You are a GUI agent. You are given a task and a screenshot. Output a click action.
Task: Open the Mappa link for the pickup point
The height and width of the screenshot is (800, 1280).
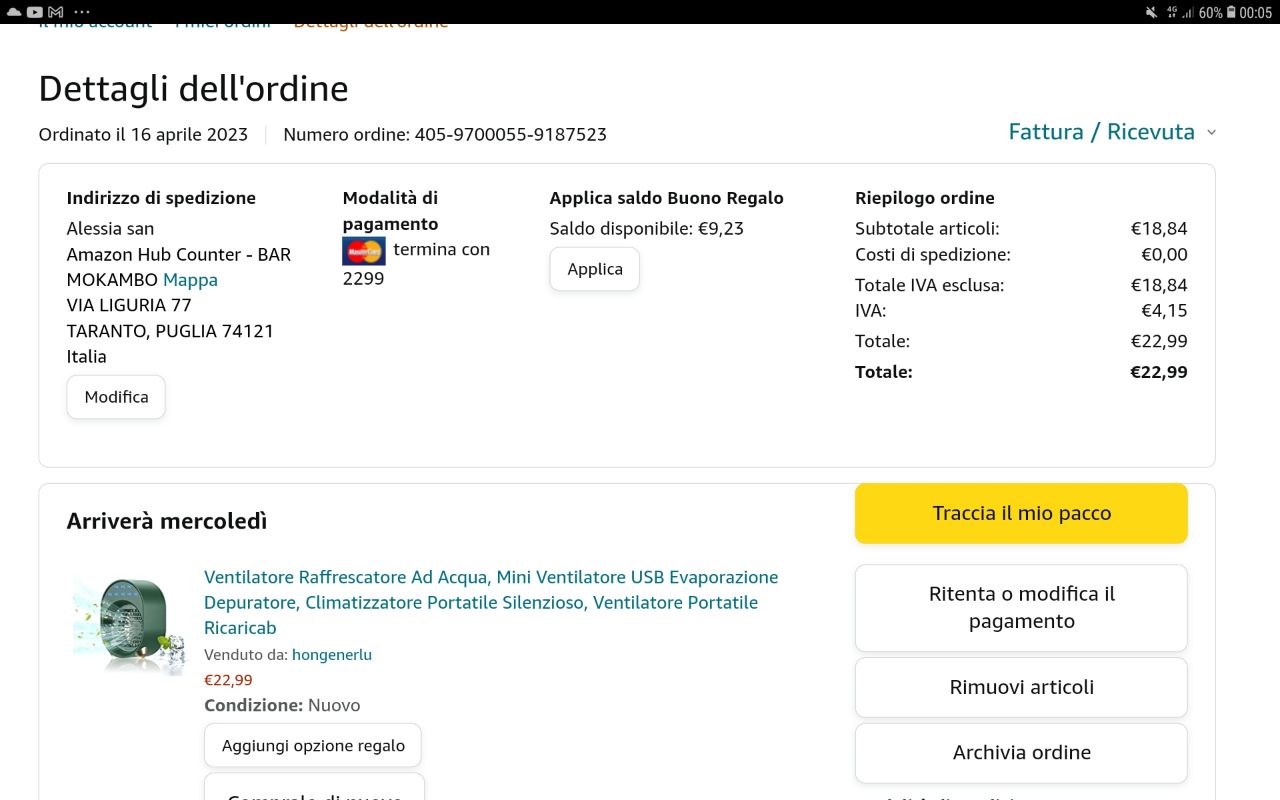190,280
